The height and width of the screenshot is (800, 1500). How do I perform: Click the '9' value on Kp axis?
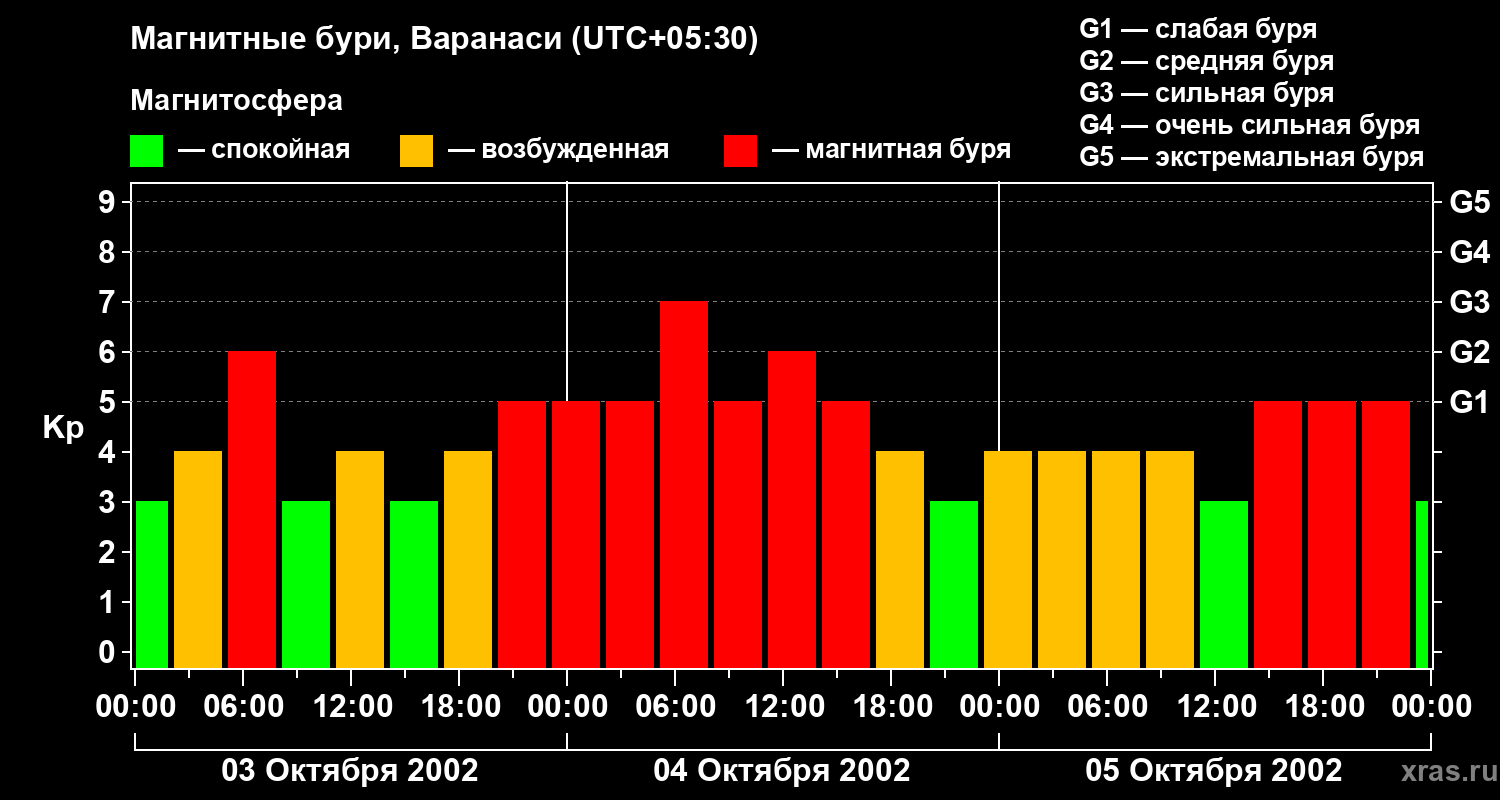pos(109,202)
